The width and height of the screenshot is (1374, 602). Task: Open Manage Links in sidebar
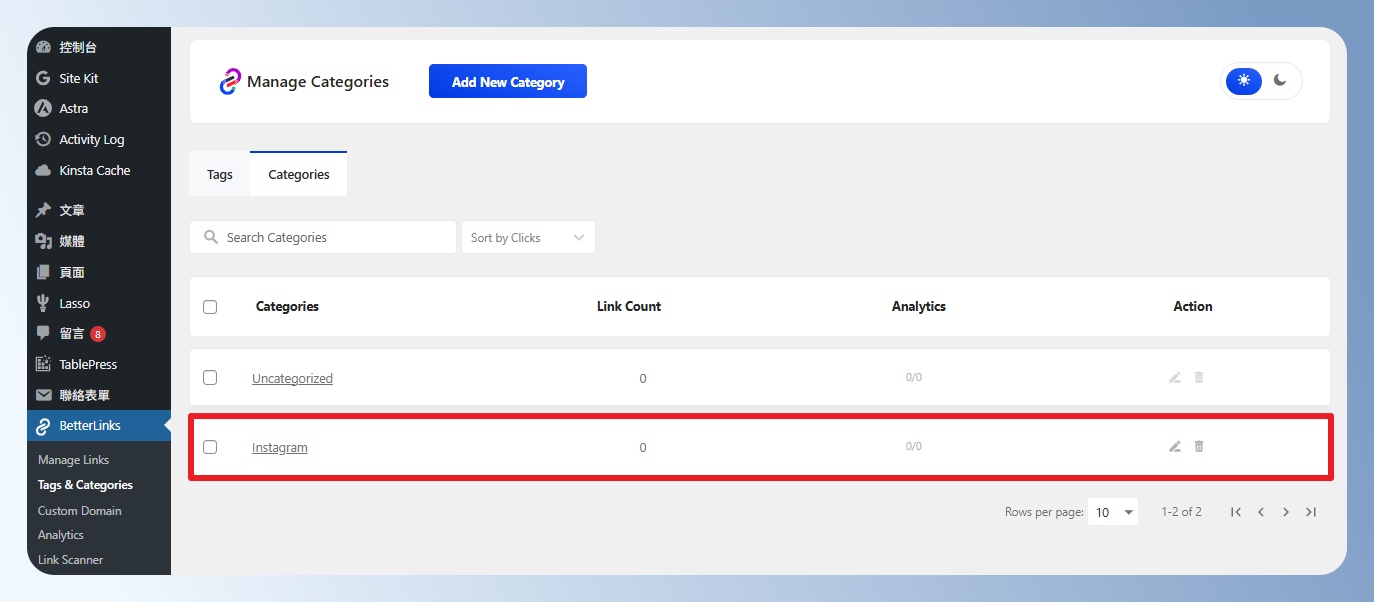point(73,460)
